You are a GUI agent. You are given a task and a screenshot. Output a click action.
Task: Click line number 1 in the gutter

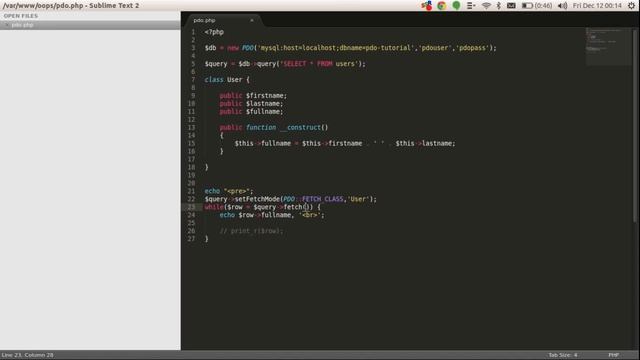coord(193,32)
